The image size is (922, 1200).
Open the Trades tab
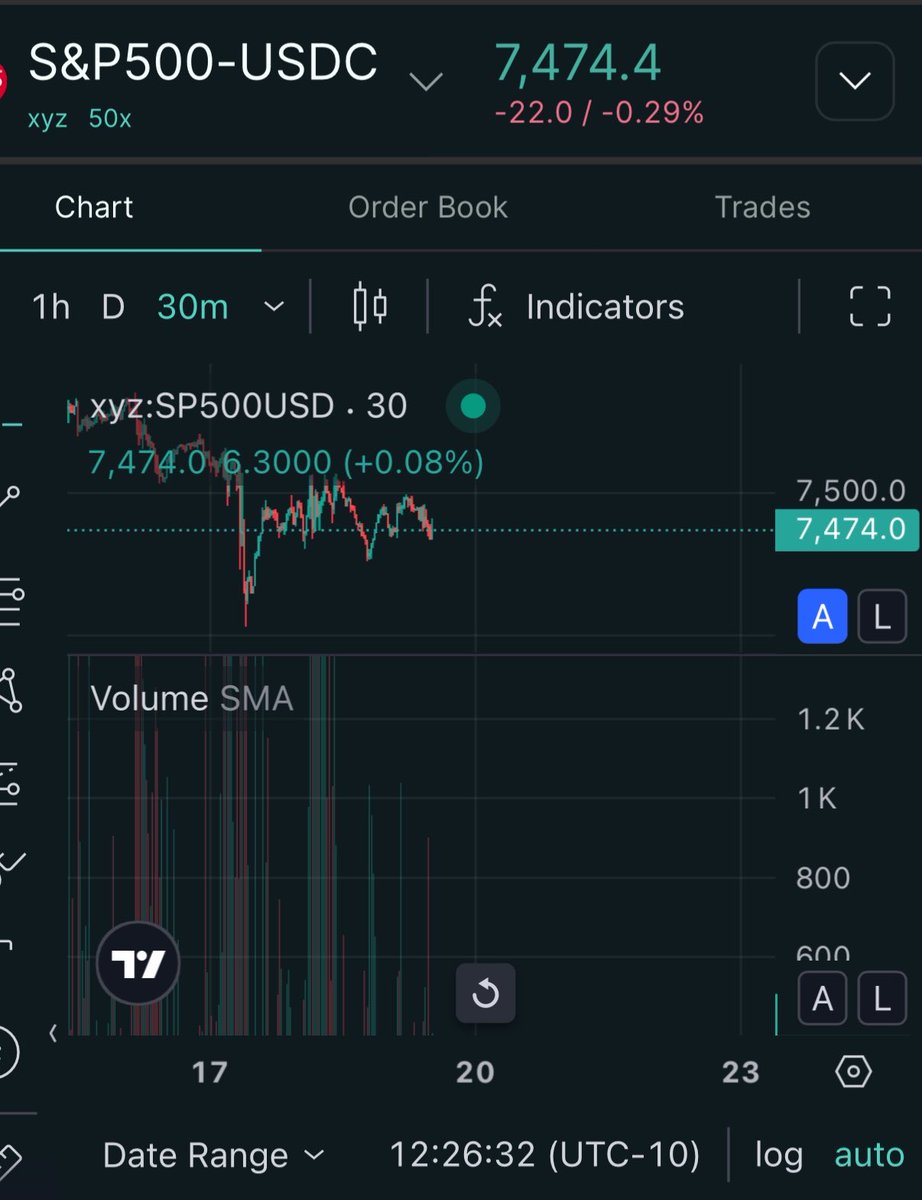point(762,207)
